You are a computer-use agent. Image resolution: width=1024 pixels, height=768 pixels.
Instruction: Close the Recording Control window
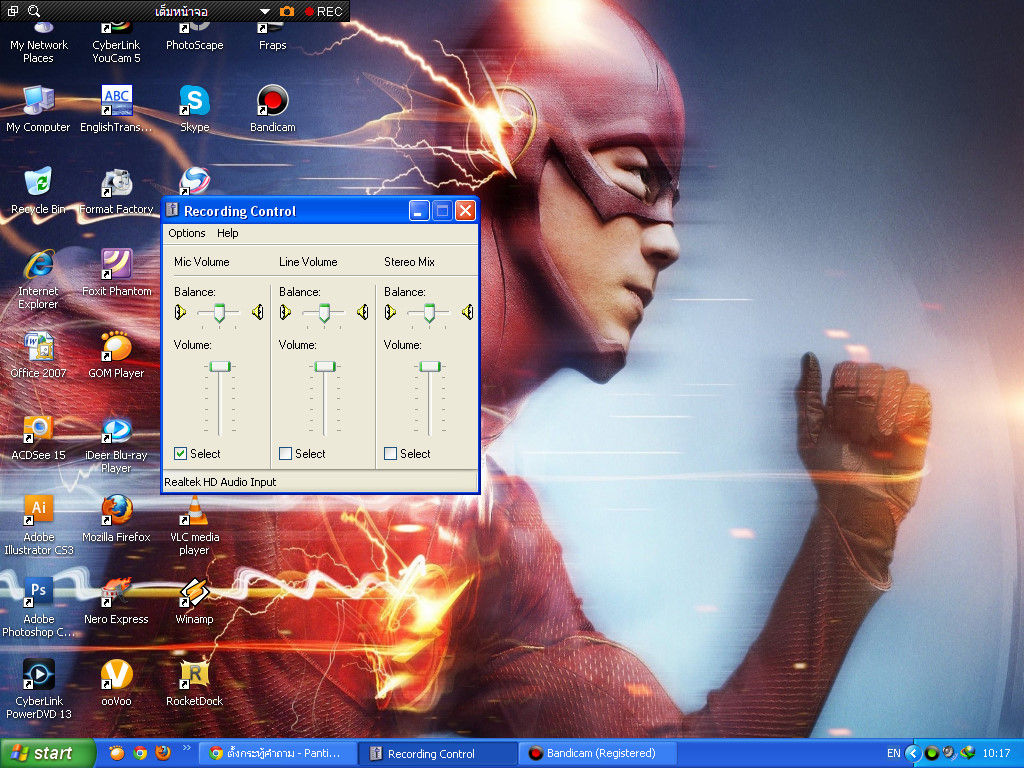coord(465,210)
